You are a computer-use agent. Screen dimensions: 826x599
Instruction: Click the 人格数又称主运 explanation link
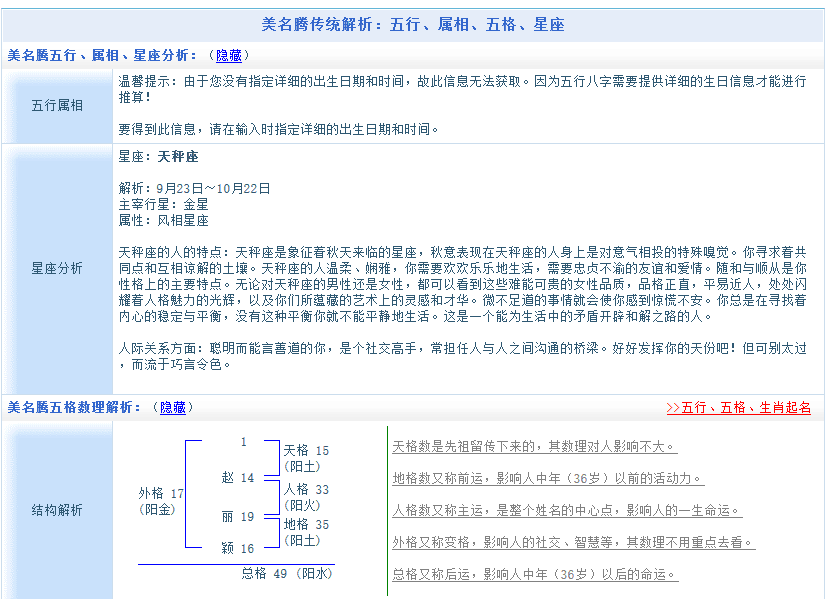[x=566, y=510]
